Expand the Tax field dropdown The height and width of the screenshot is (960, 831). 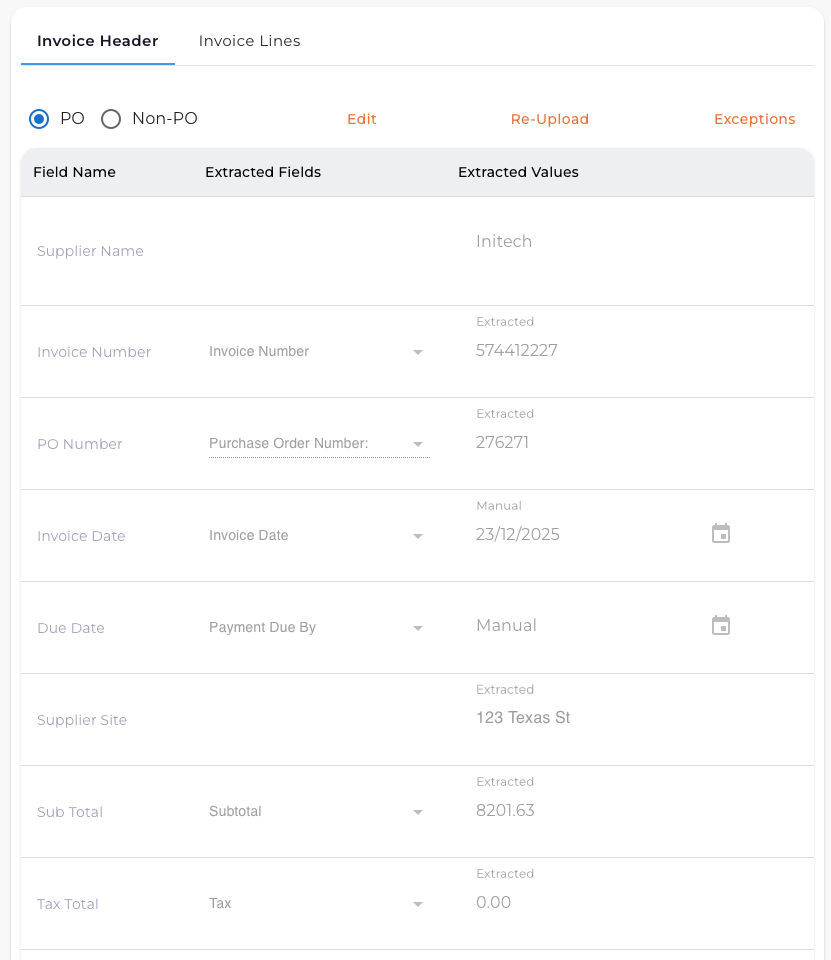418,903
